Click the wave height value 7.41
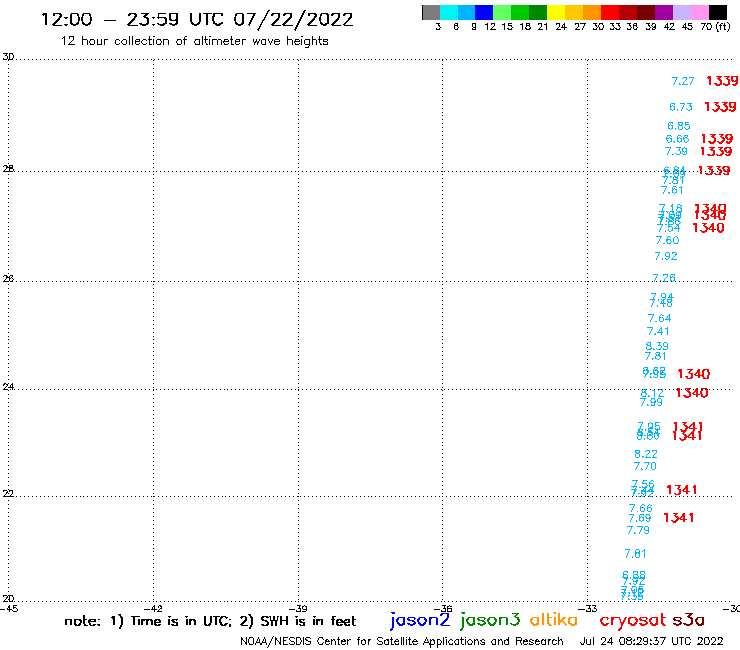Viewport: 740px width, 650px height. coord(658,331)
